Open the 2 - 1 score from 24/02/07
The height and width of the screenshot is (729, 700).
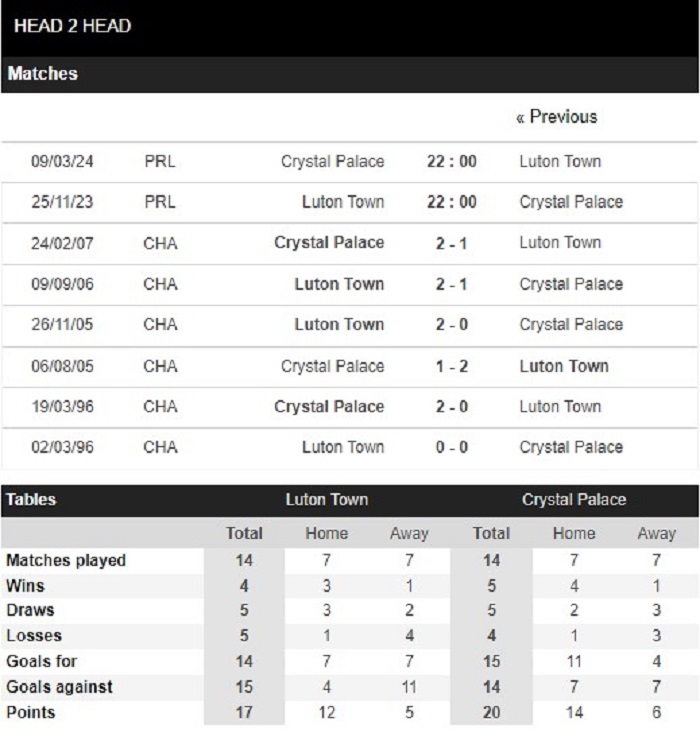[451, 243]
